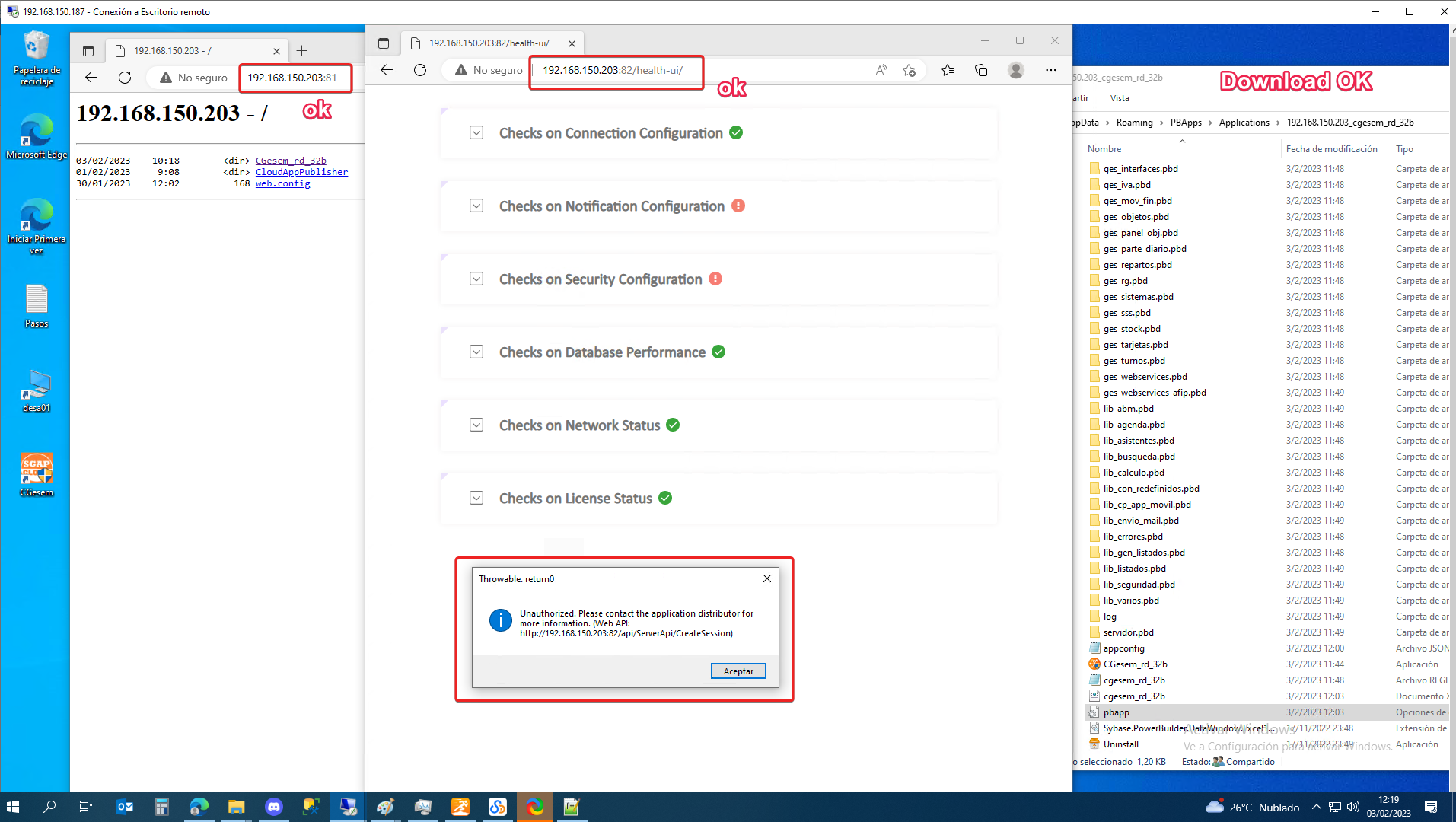Viewport: 1456px width, 822px height.
Task: Expand Checks on Notification Configuration section
Action: pyautogui.click(x=476, y=206)
